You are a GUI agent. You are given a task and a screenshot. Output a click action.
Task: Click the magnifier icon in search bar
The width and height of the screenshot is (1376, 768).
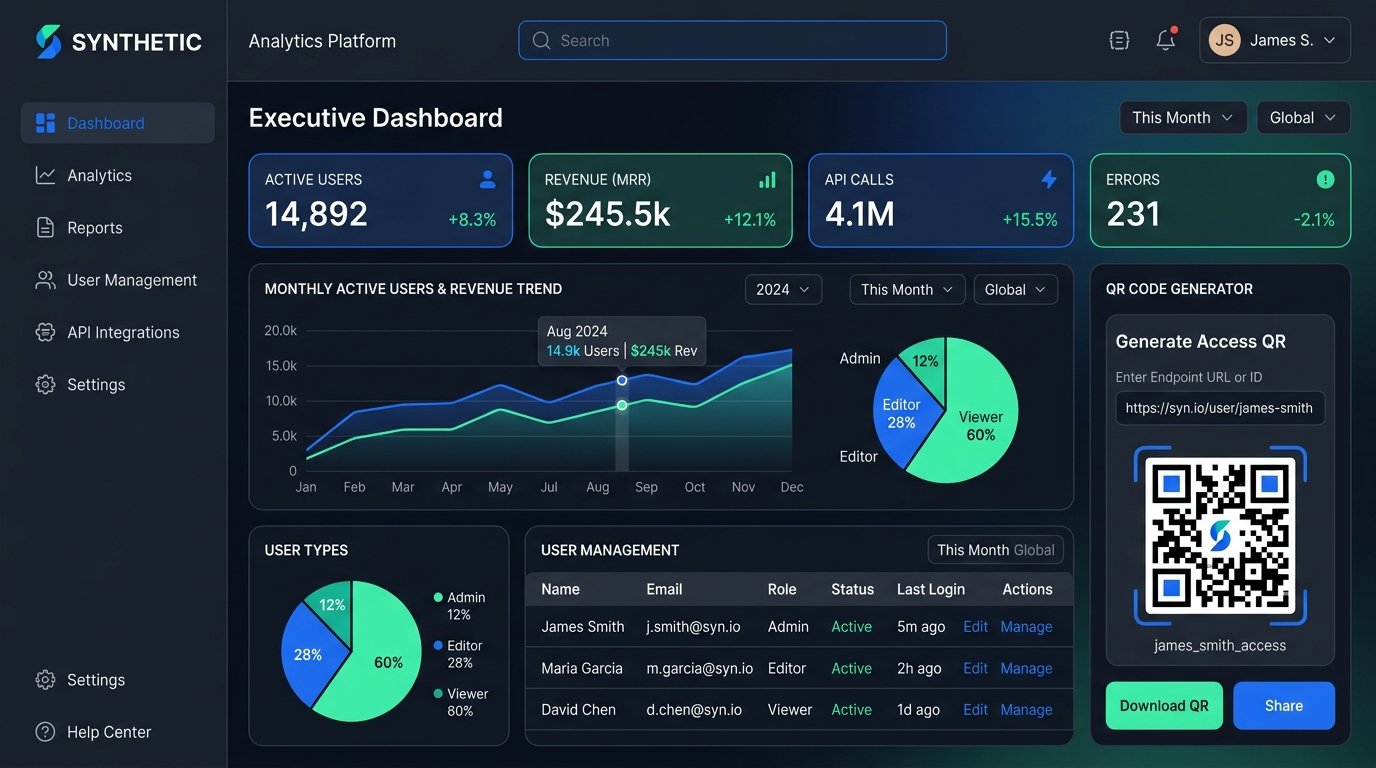coord(541,41)
